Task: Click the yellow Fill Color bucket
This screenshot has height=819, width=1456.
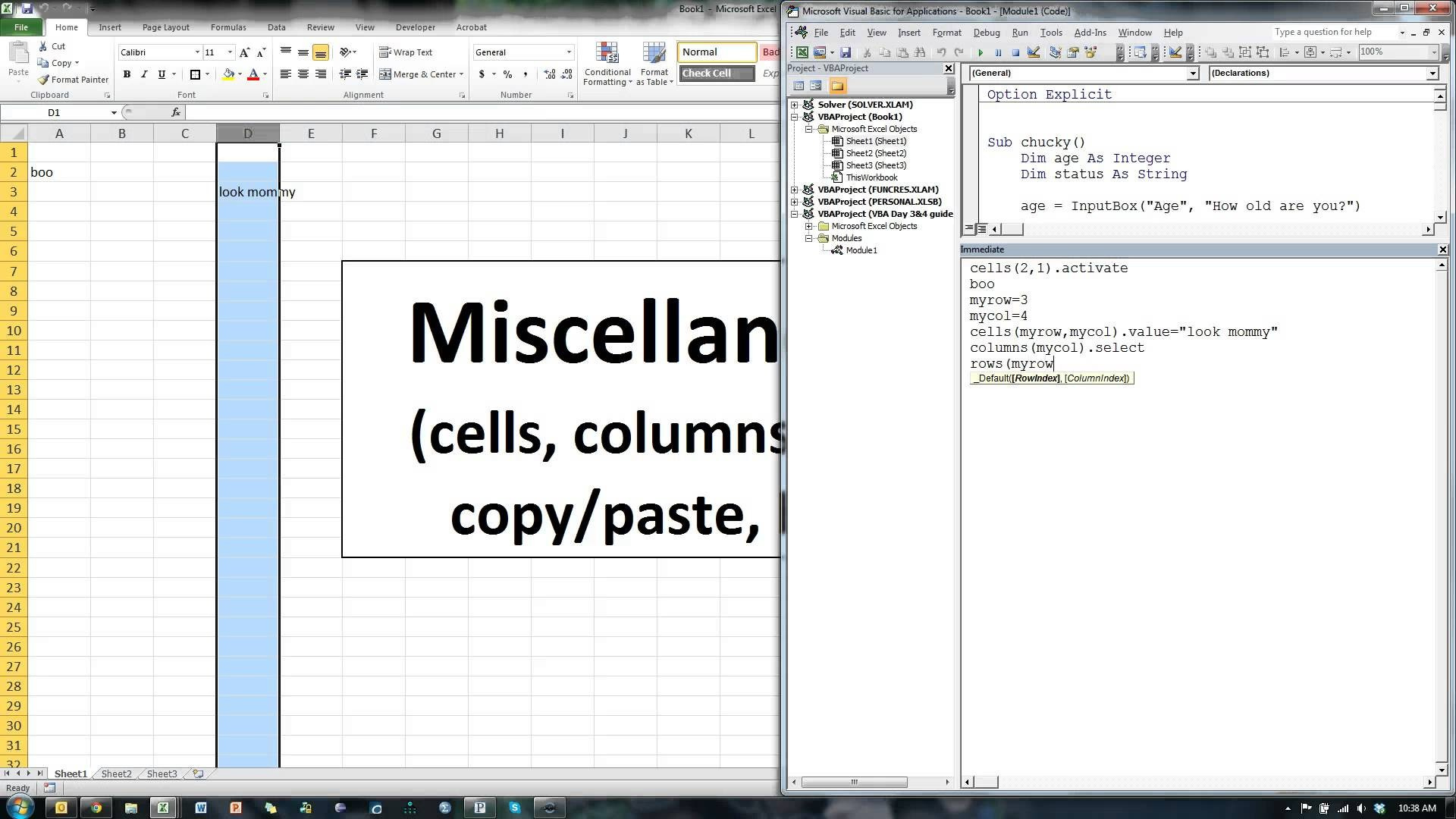Action: pyautogui.click(x=228, y=74)
